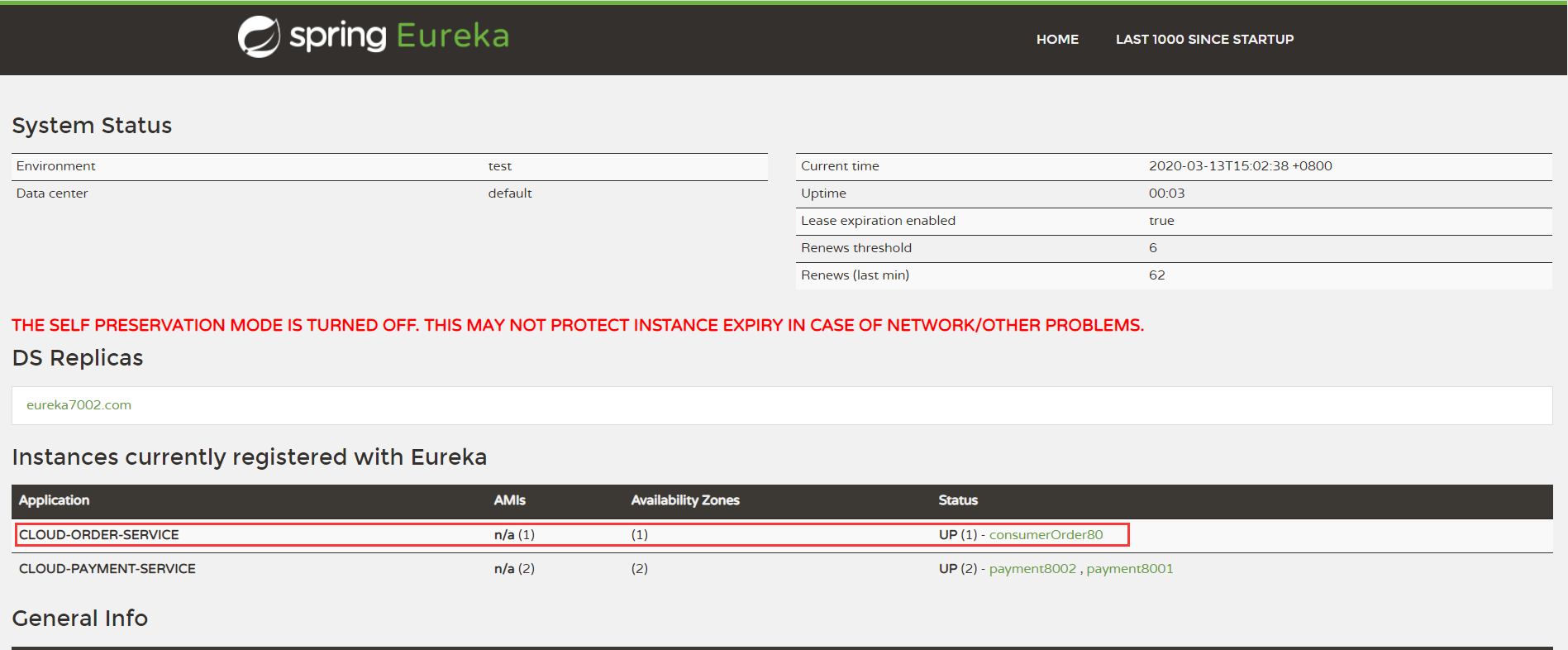Click the Availability Zones column header

coord(685,500)
